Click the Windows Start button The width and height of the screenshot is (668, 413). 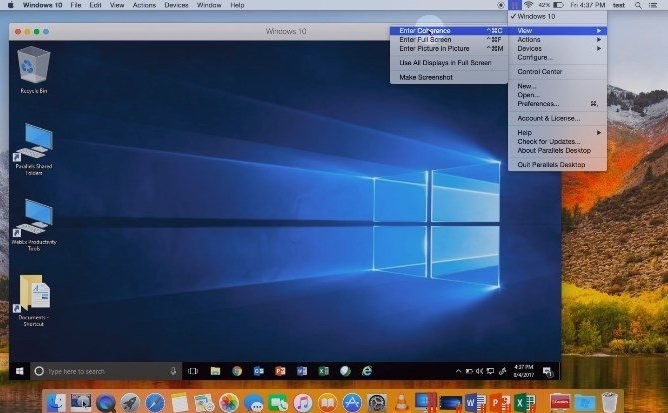click(19, 371)
